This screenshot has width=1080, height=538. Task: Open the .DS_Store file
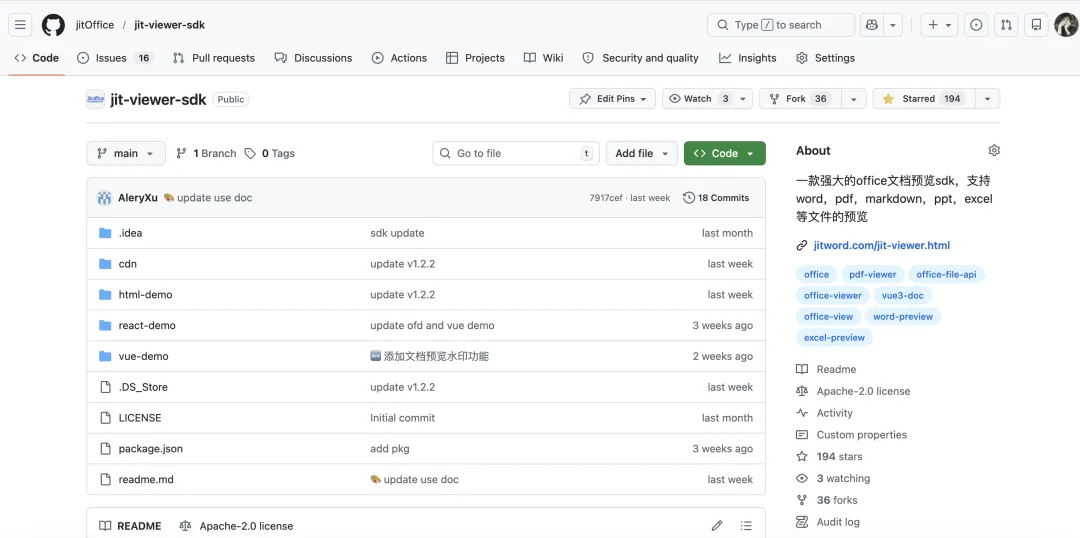coord(143,387)
